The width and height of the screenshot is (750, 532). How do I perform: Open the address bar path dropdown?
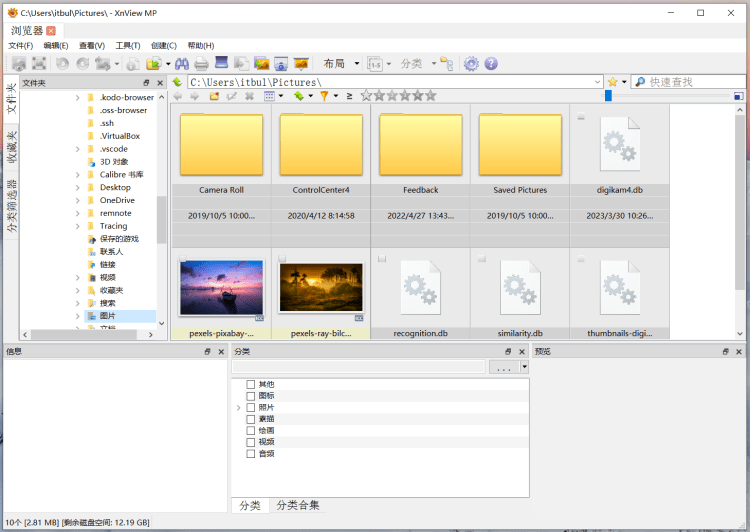[x=597, y=82]
